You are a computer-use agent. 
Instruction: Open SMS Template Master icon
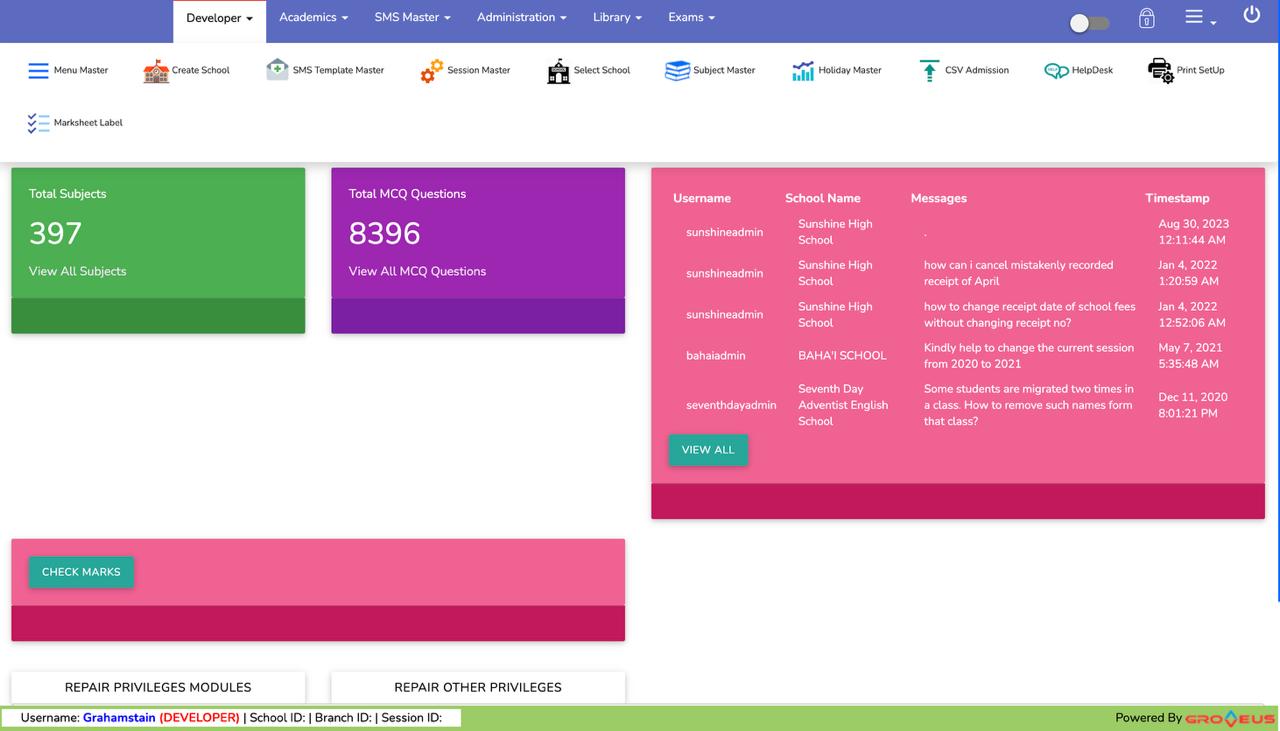click(277, 70)
